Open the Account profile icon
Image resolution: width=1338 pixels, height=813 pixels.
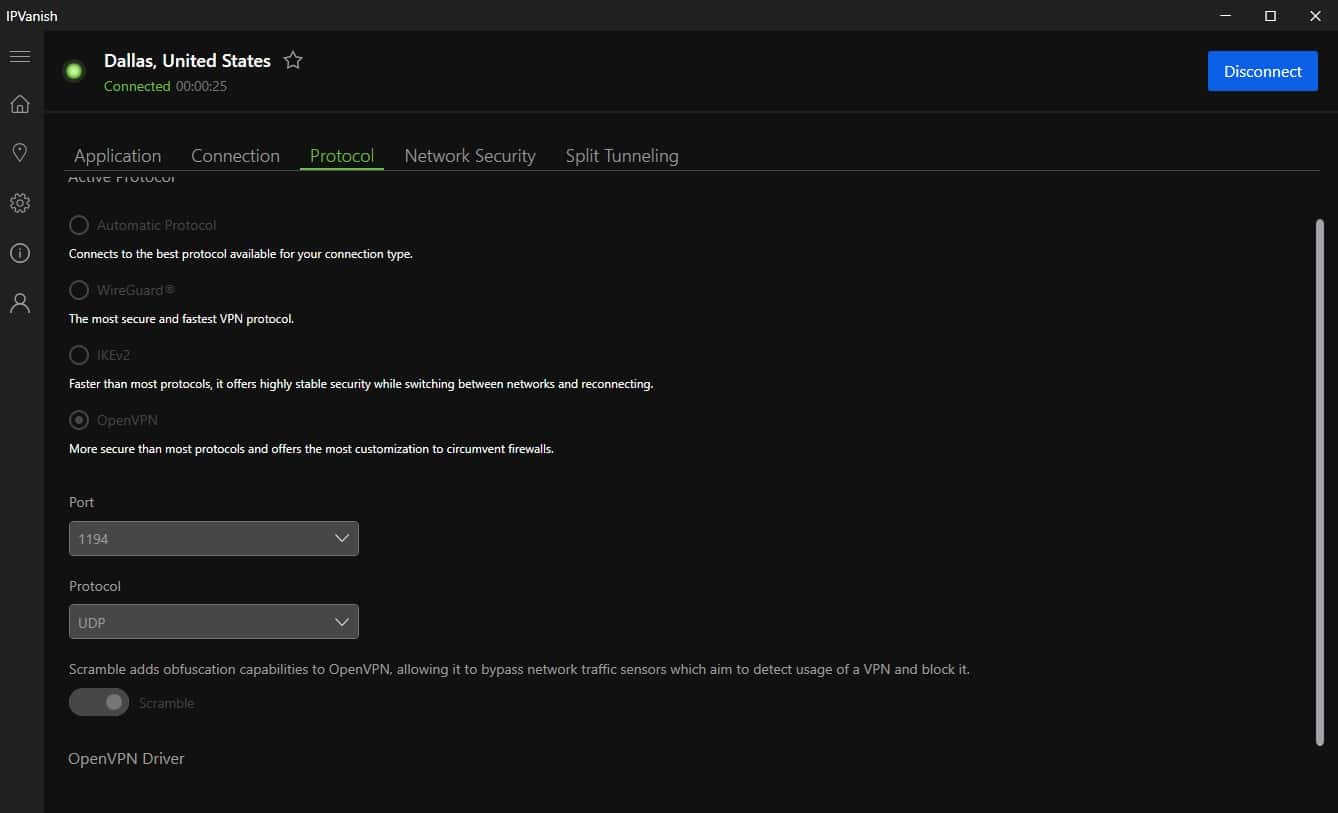[20, 303]
